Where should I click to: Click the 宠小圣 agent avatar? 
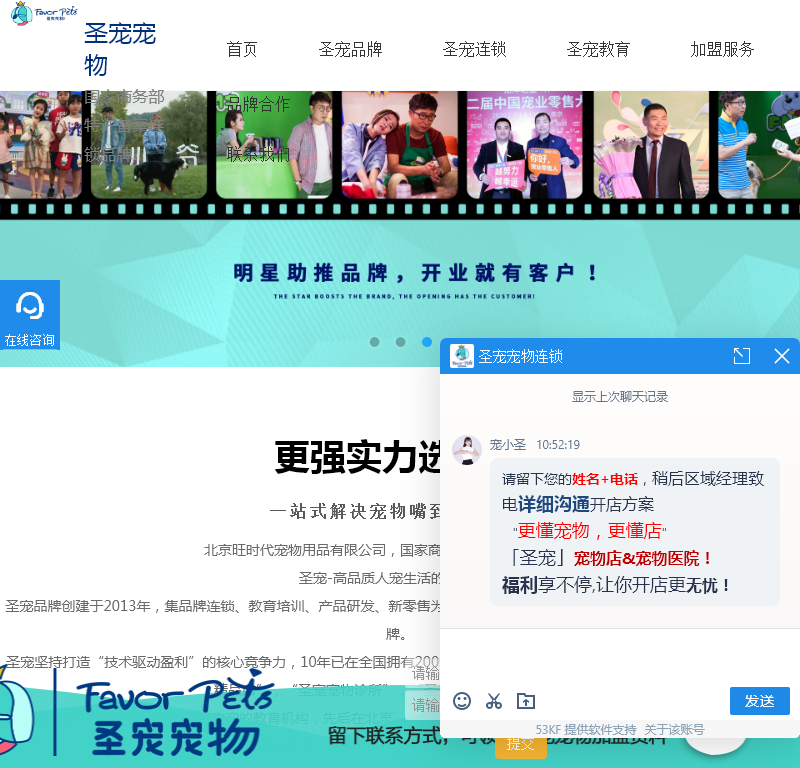pyautogui.click(x=467, y=450)
